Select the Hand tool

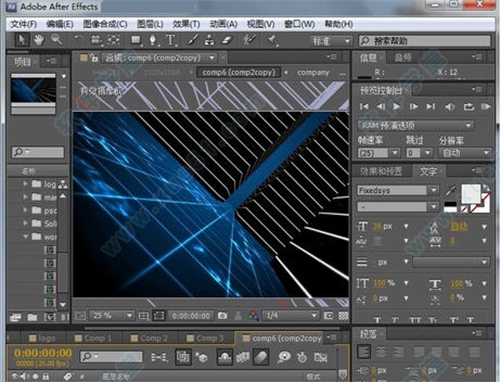point(39,40)
